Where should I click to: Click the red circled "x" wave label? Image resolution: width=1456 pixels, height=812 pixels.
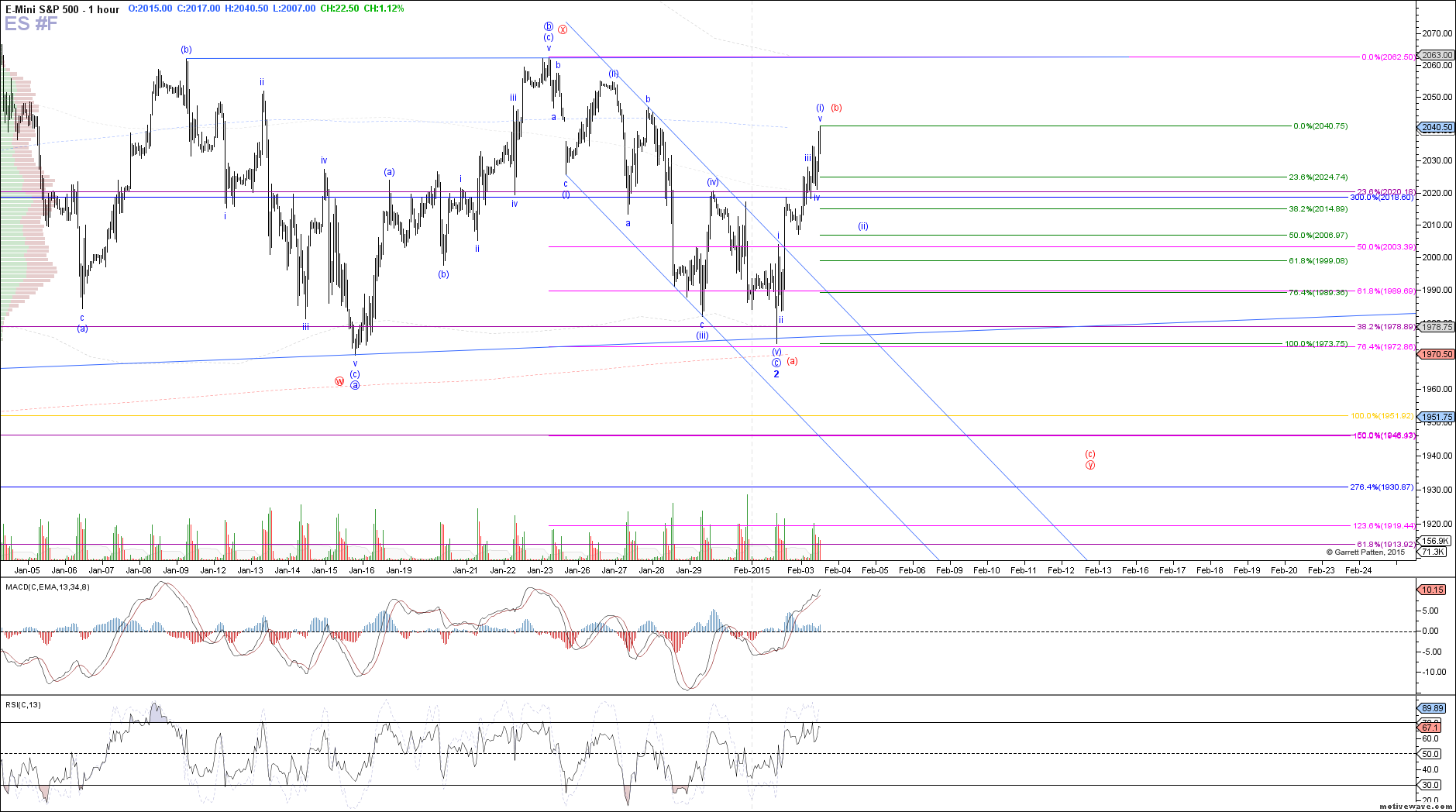[563, 29]
